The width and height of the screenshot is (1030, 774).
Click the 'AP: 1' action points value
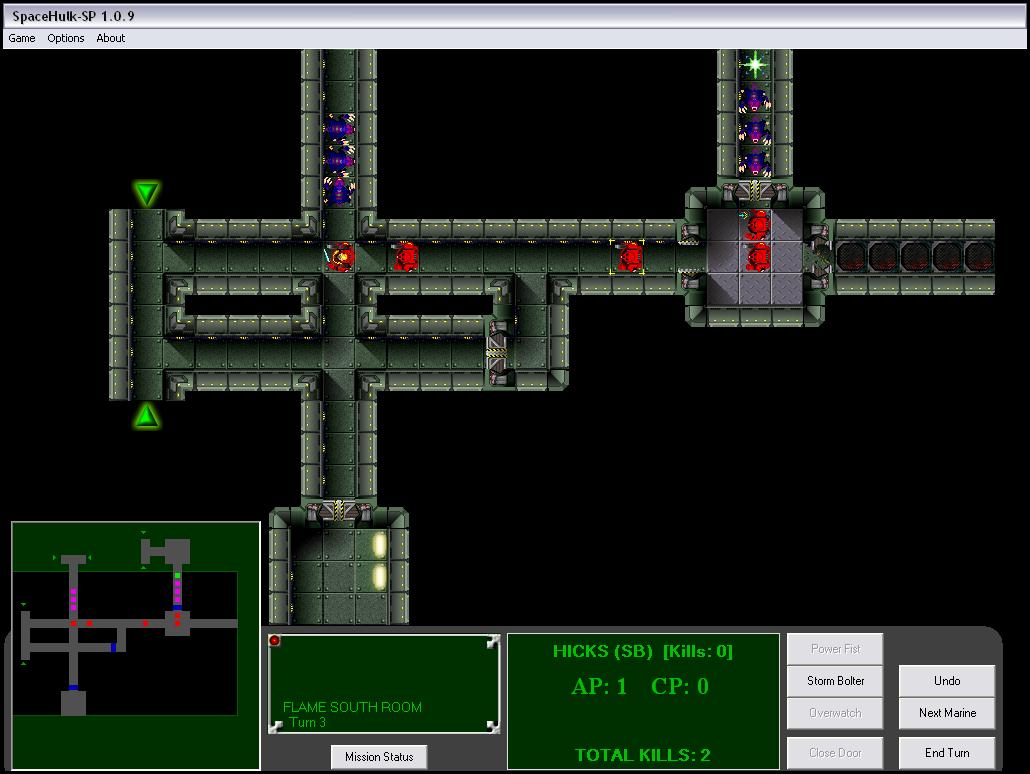(x=599, y=686)
